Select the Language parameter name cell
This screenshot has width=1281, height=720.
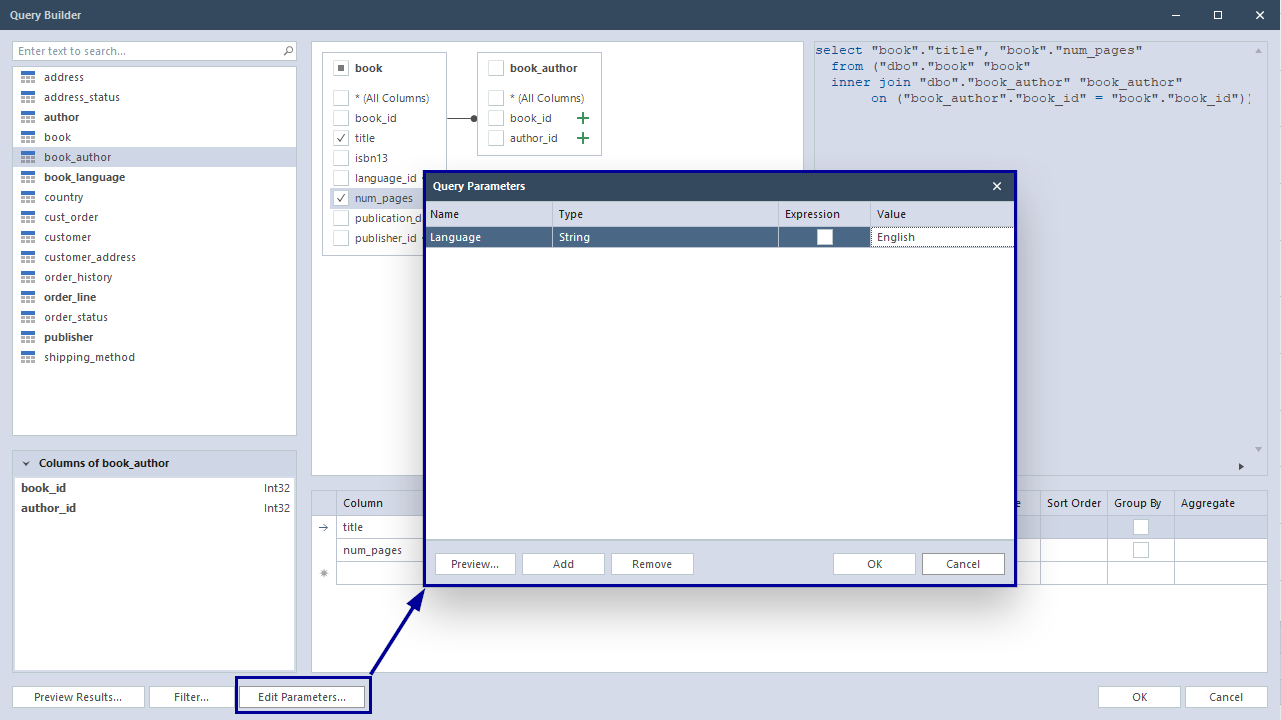pos(489,237)
